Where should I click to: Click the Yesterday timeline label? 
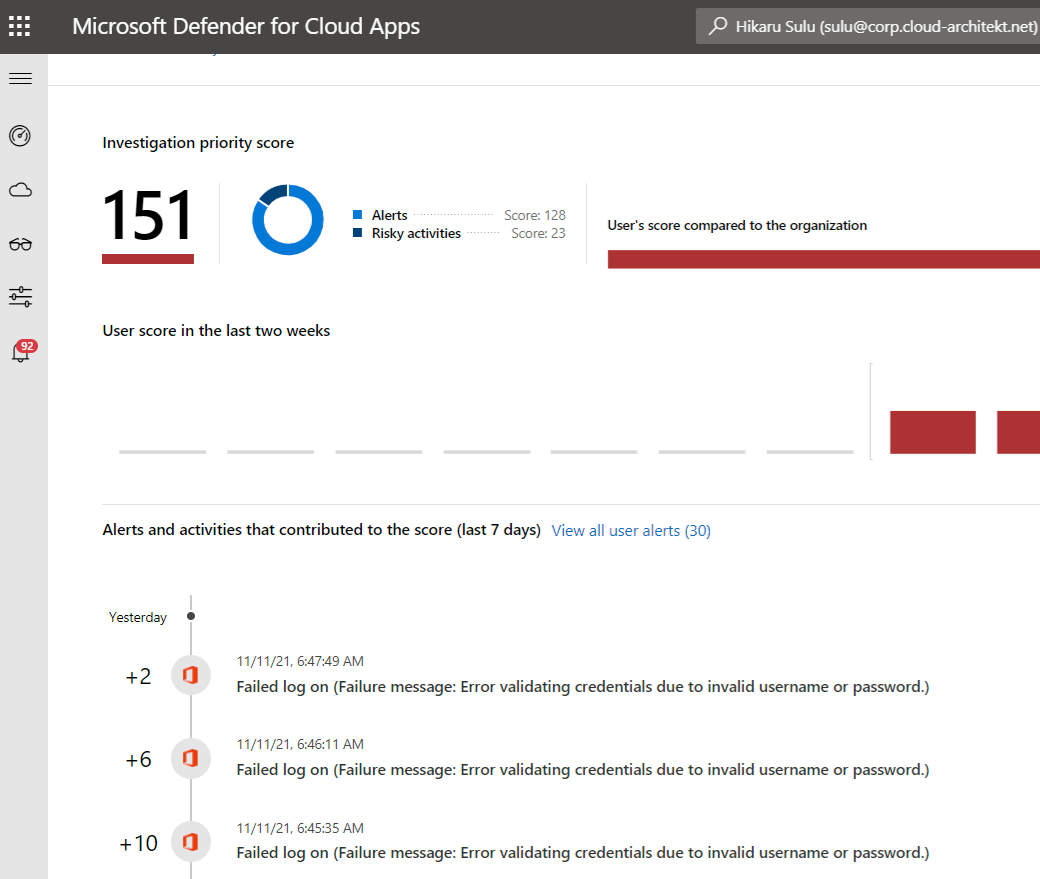click(x=138, y=618)
